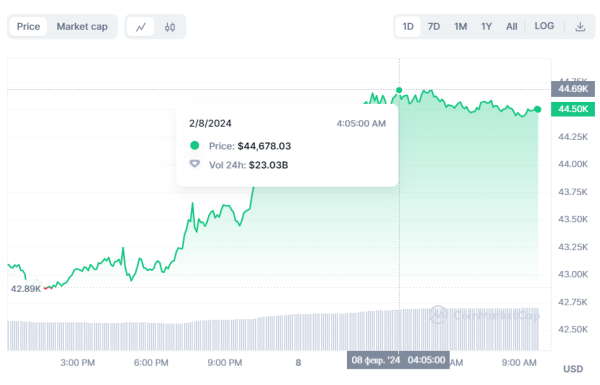Viewport: 600px width, 385px height.
Task: Click the 44.25K price axis label
Action: 573,137
